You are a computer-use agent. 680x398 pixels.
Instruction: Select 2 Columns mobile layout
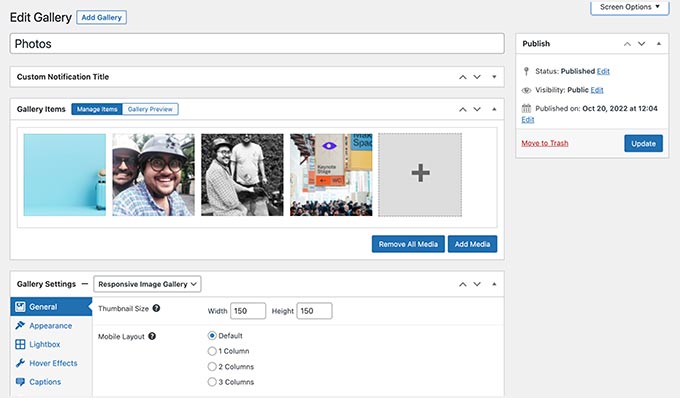point(212,367)
